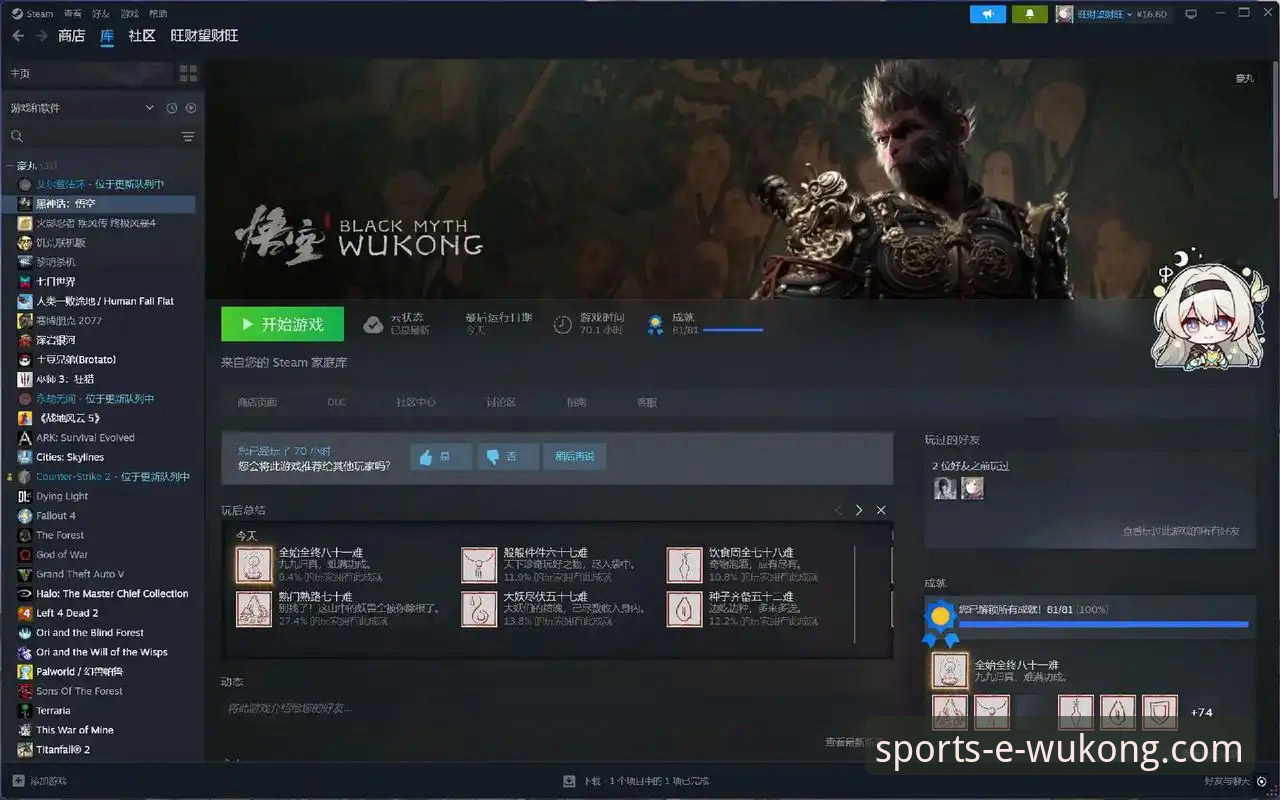The height and width of the screenshot is (800, 1280).
Task: Open advanced filter settings icon in sidebar
Action: coord(187,137)
